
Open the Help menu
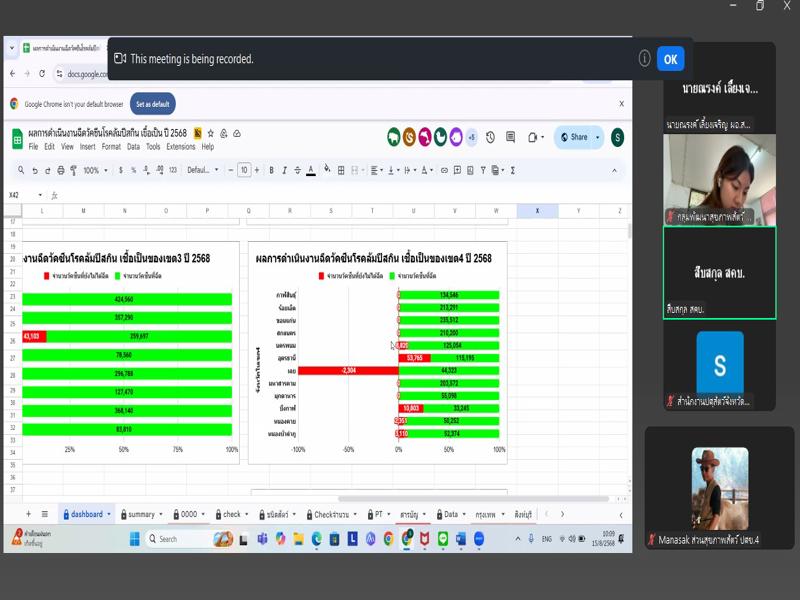208,146
